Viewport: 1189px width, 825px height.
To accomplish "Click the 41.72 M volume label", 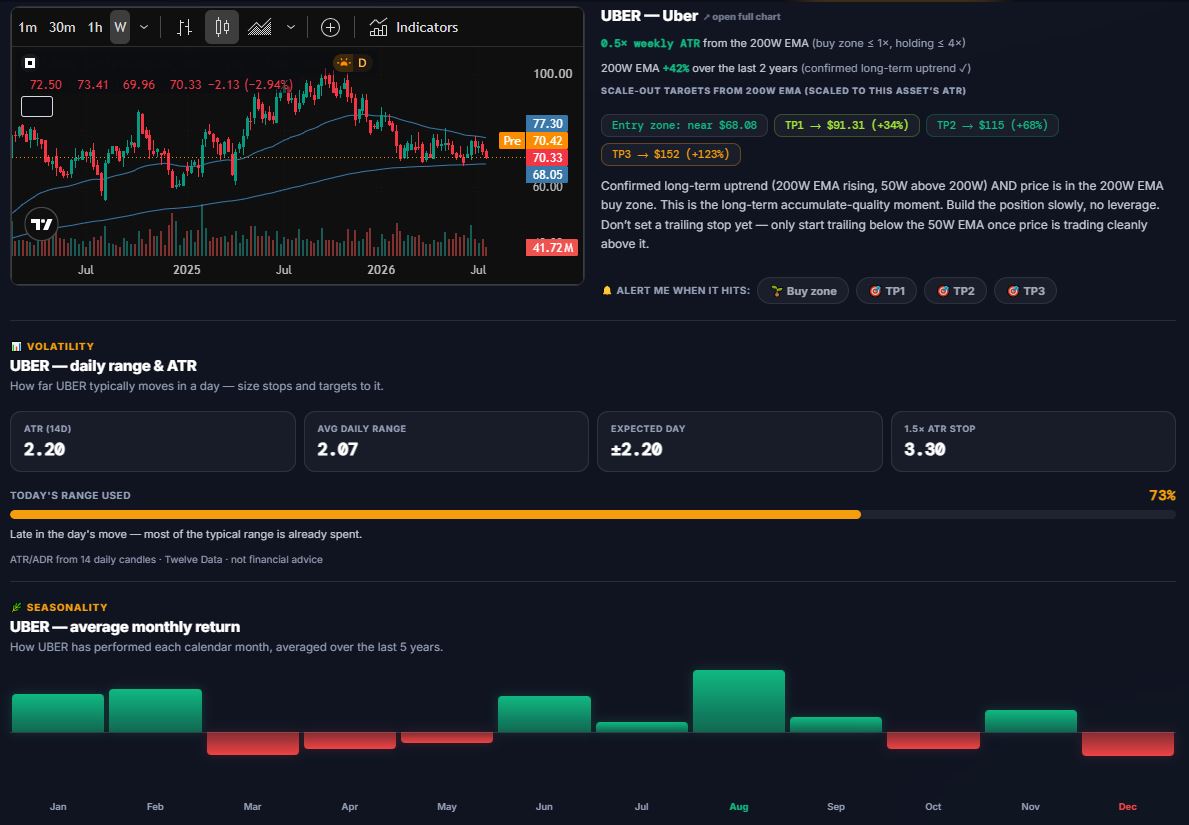I will [552, 247].
